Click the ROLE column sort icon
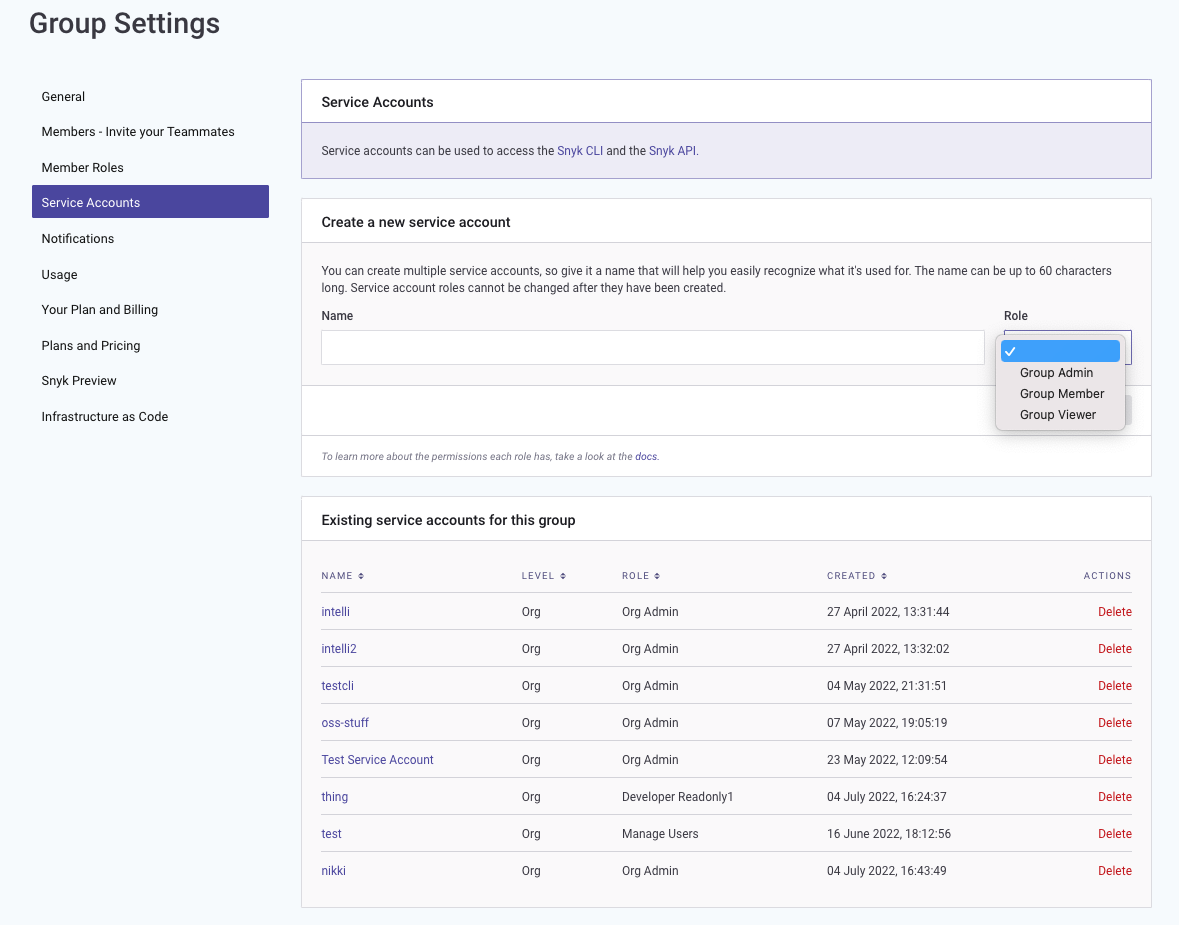This screenshot has width=1179, height=925. 657,576
